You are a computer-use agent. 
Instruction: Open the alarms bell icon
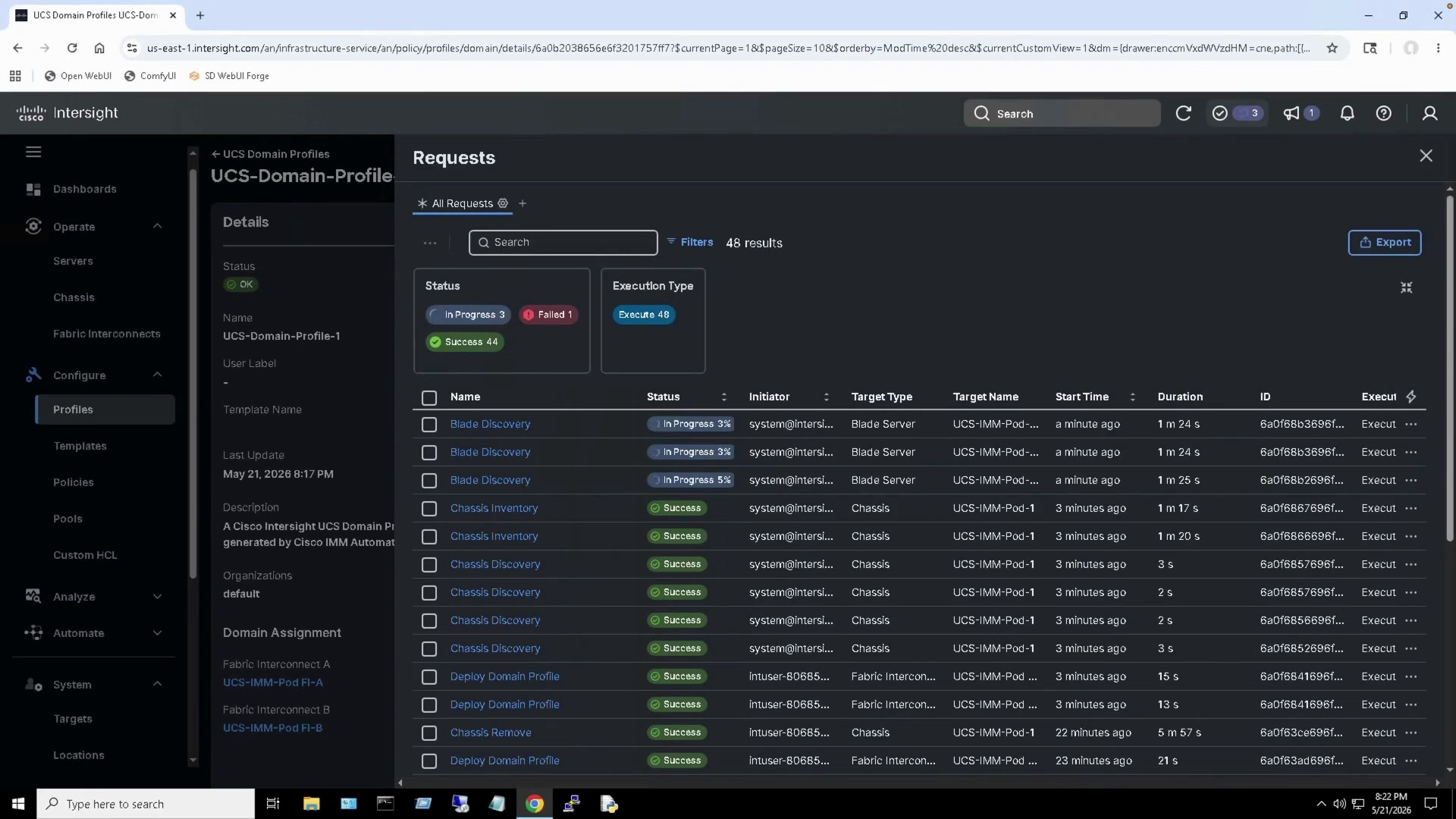(1347, 114)
